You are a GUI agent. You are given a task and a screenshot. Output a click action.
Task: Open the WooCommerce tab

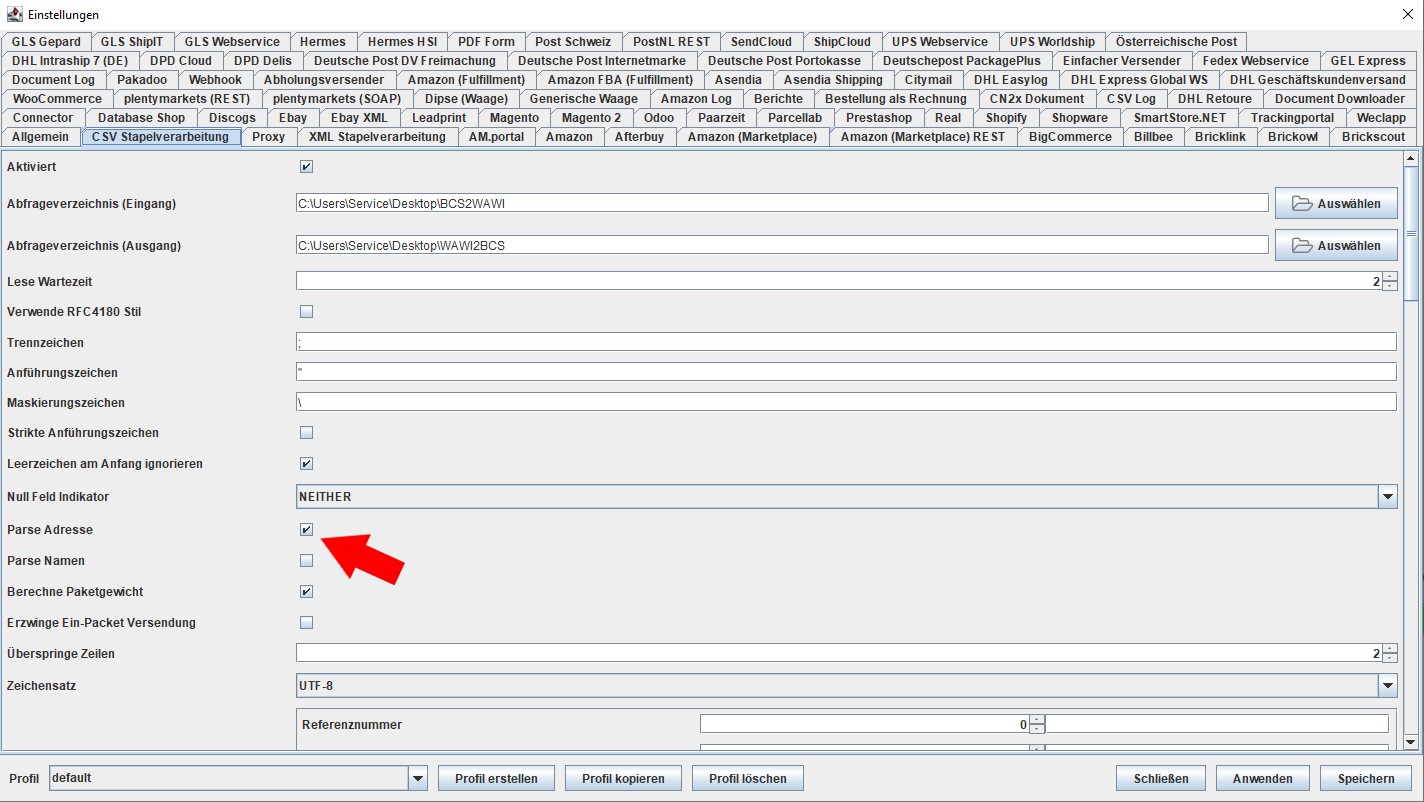pos(57,99)
